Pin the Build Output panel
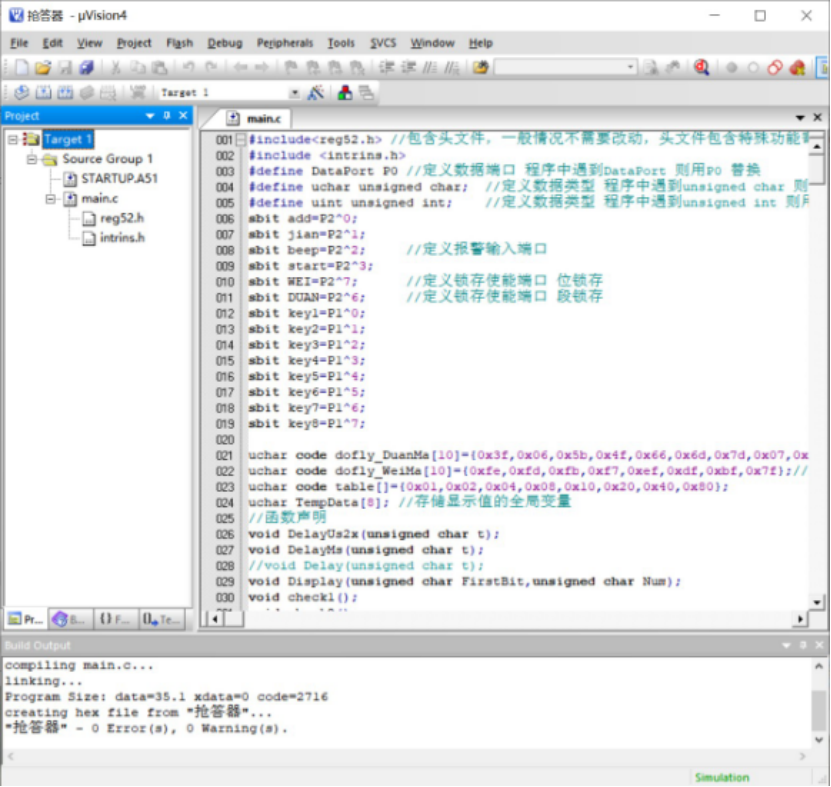The image size is (831, 787). tap(803, 645)
